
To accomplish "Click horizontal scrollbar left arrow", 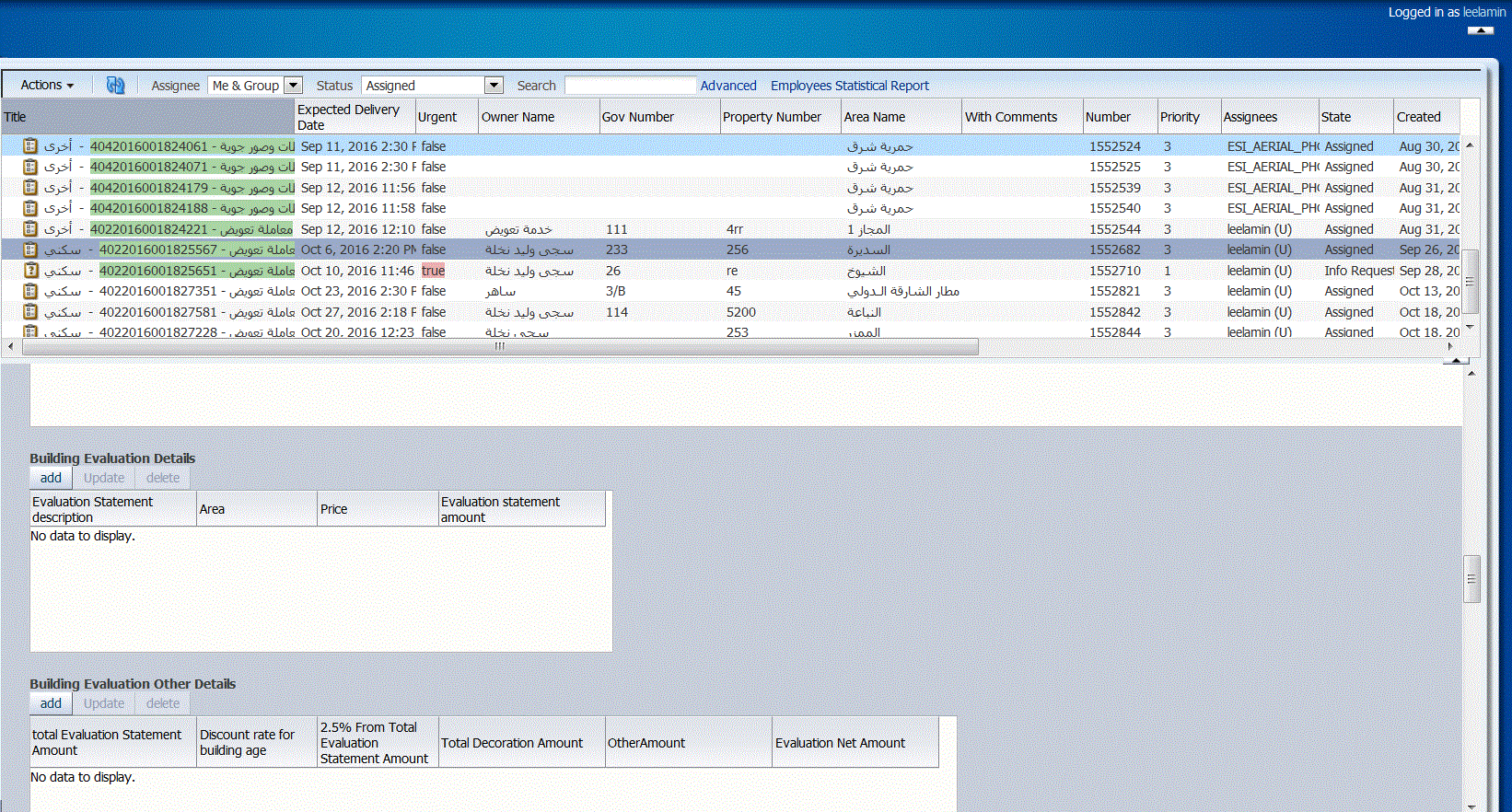I will 10,347.
